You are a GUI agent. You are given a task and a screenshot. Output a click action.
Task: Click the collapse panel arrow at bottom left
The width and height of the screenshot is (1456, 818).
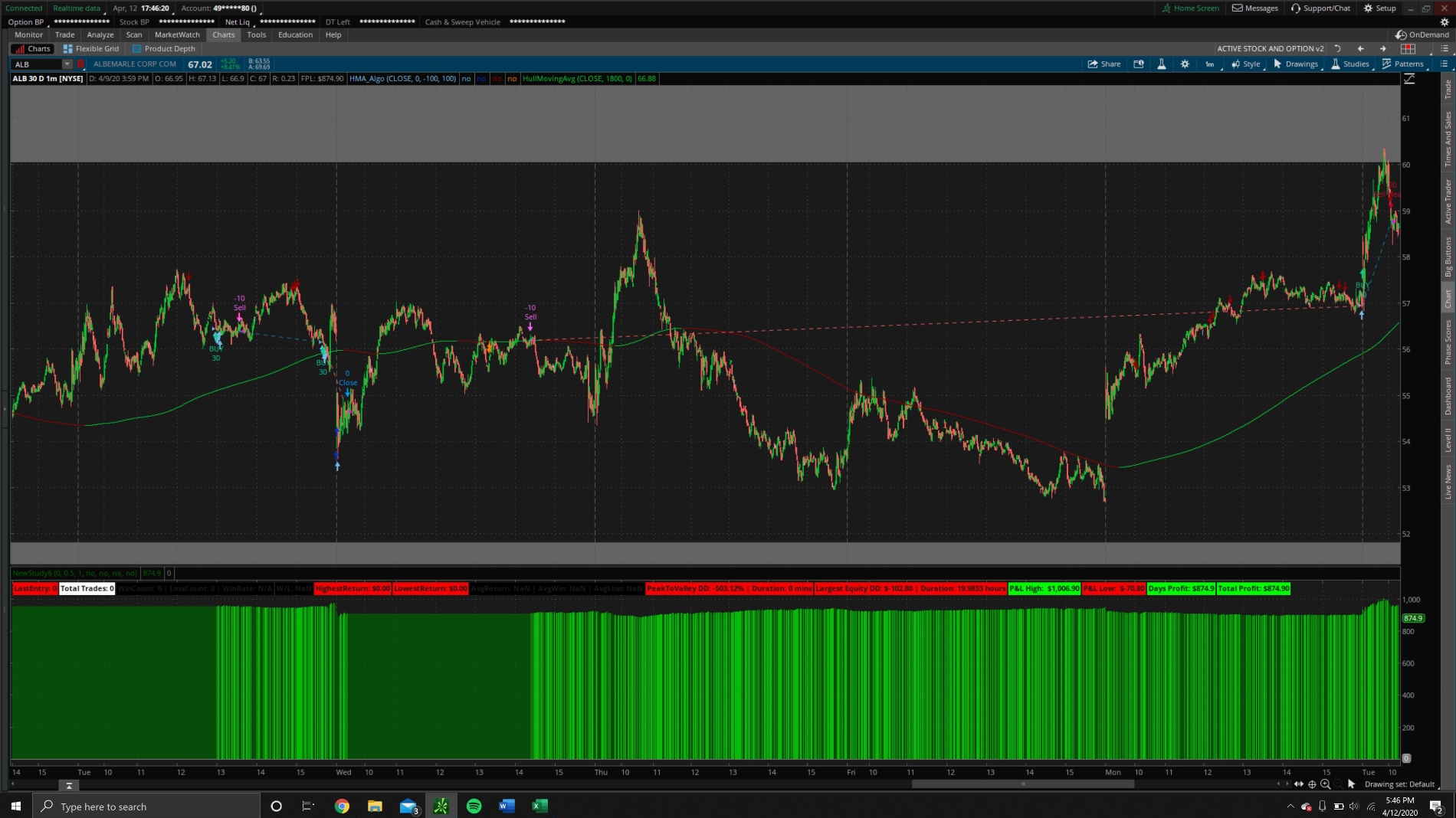coord(69,785)
